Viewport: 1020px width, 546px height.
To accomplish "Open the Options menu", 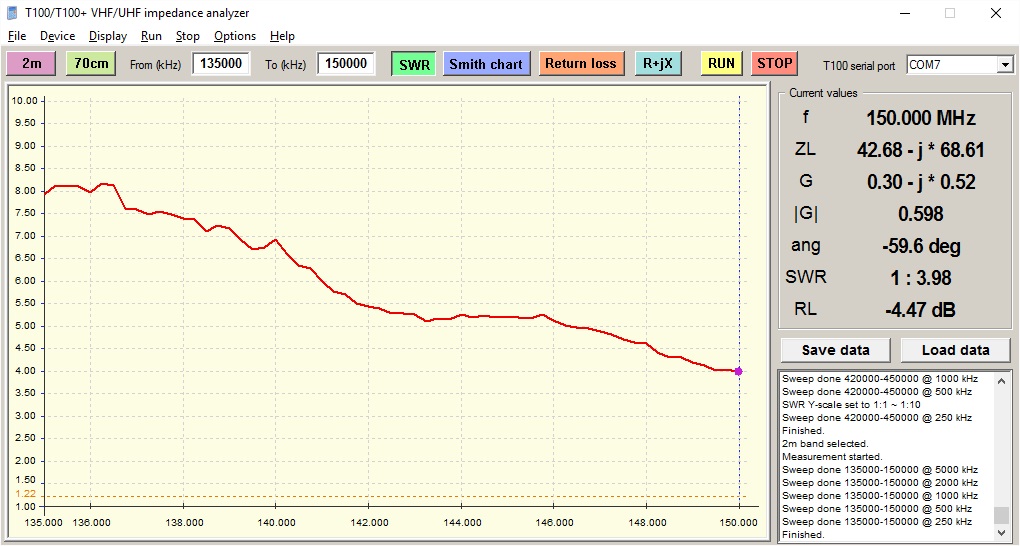I will pyautogui.click(x=235, y=36).
